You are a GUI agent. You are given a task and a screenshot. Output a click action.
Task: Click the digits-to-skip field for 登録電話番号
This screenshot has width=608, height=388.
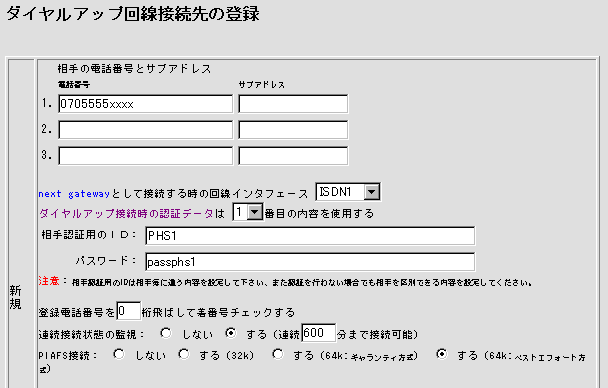(128, 311)
